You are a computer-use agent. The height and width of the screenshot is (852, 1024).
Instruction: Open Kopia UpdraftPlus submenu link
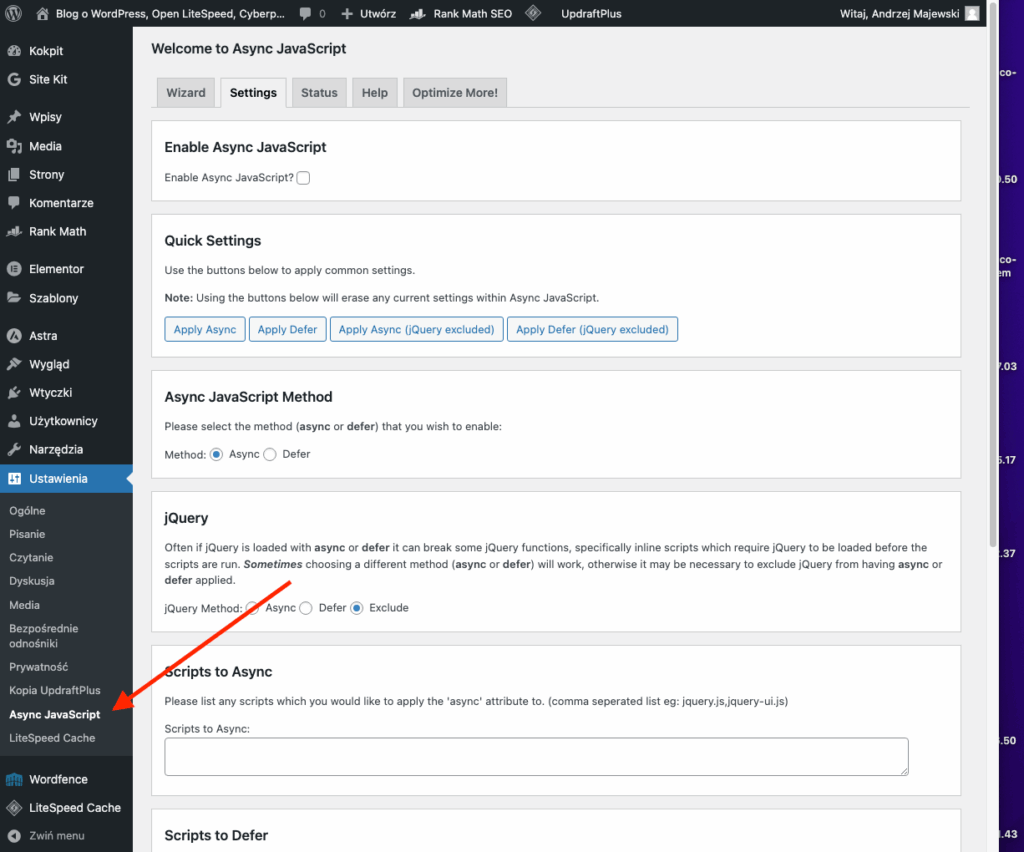tap(55, 690)
